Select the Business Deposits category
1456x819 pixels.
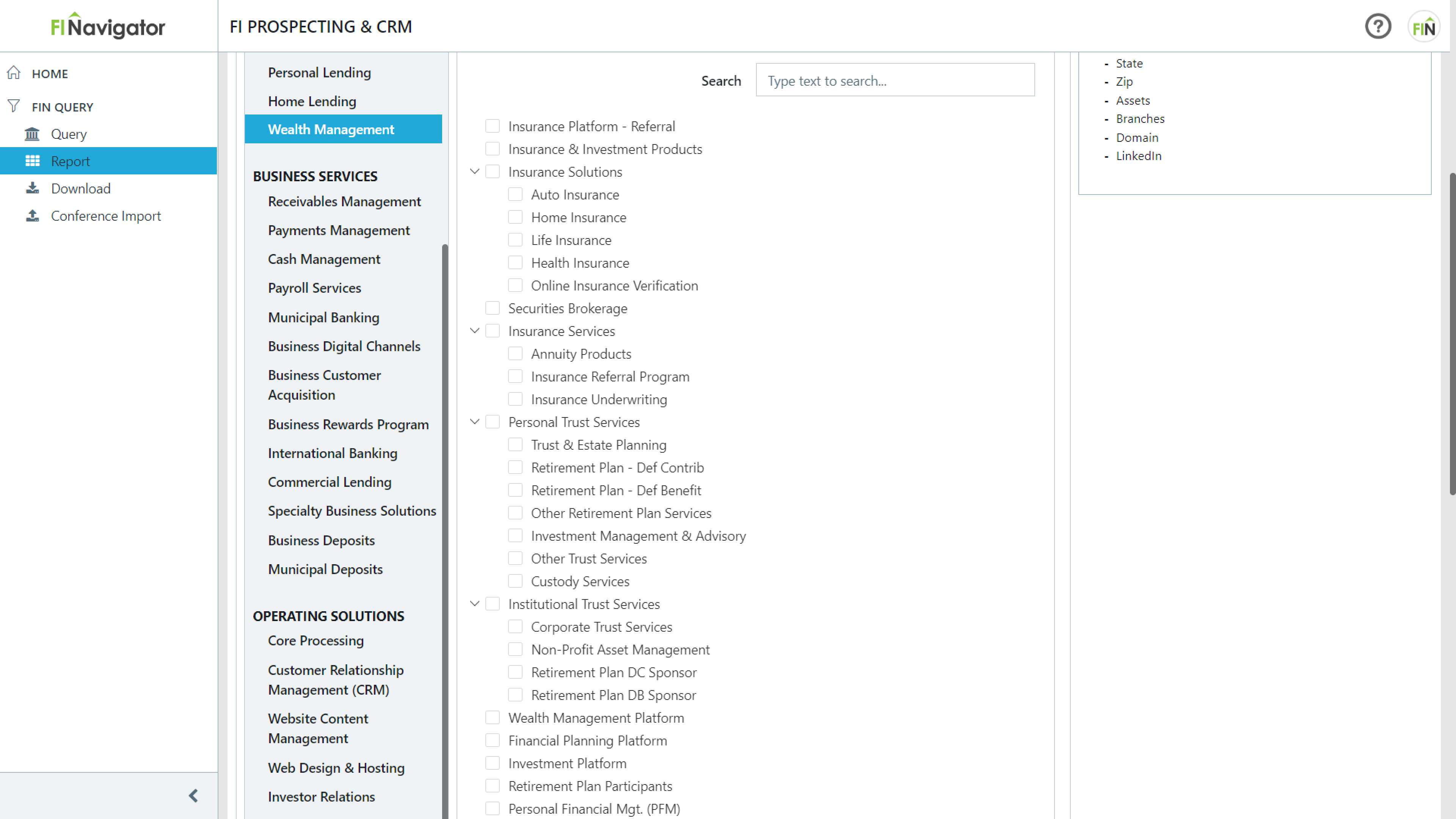pos(321,540)
